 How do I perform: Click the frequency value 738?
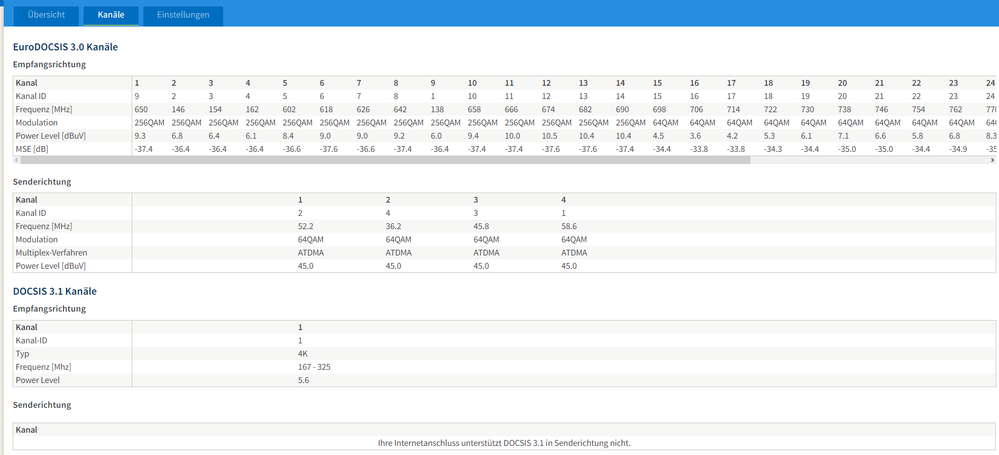[x=844, y=110]
